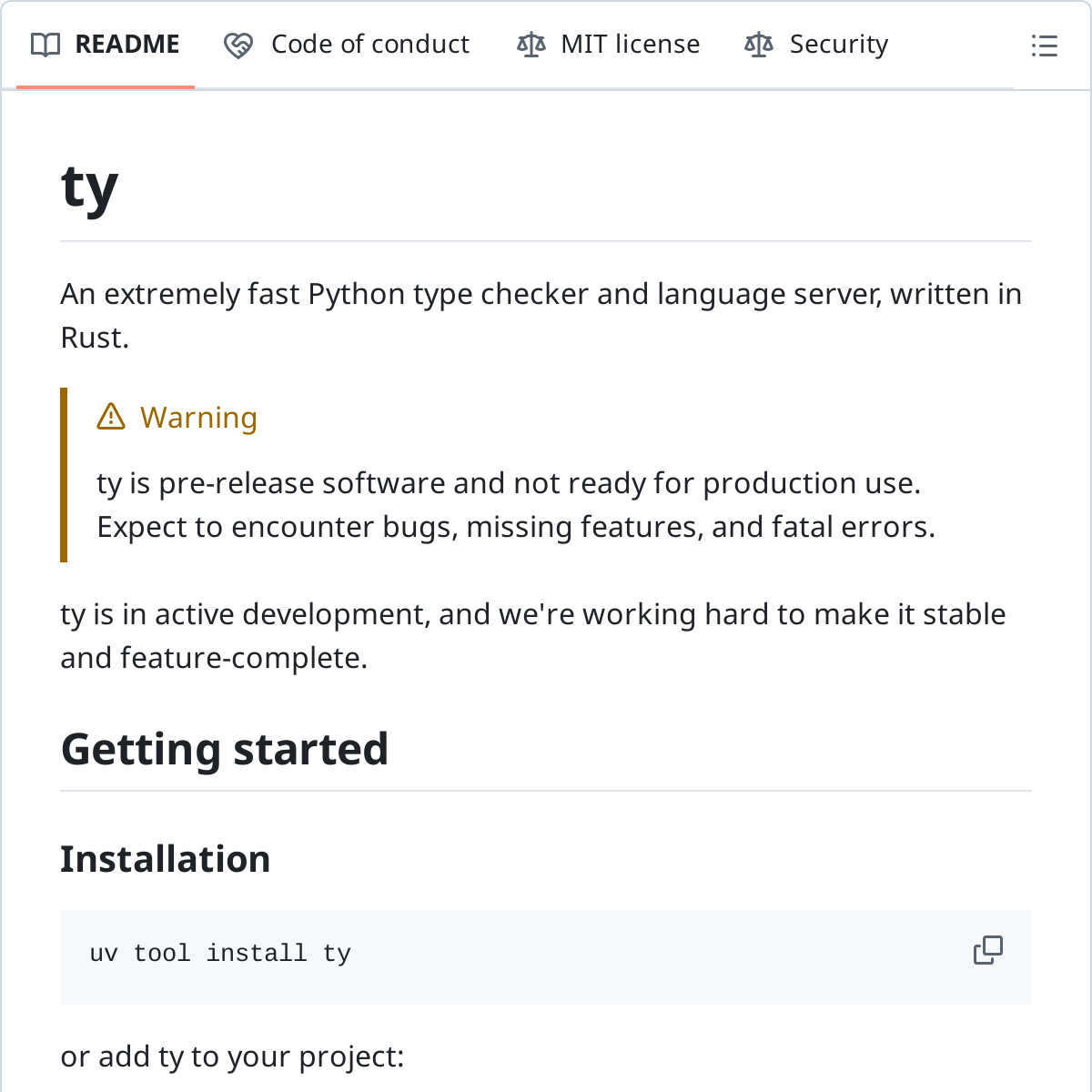Click the text 'or add ty to your project:'
The width and height of the screenshot is (1092, 1092).
coord(232,1057)
